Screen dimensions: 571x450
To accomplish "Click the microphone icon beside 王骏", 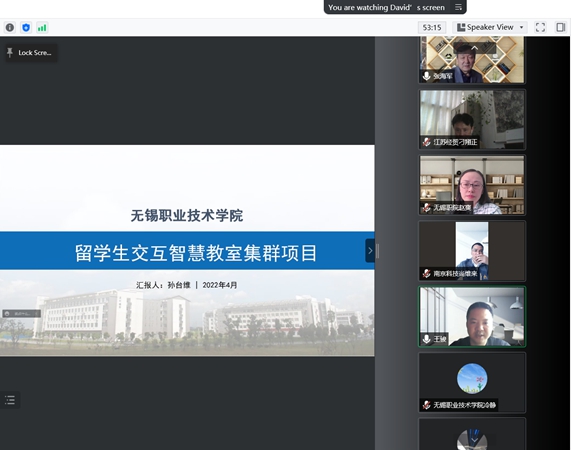I will (426, 339).
